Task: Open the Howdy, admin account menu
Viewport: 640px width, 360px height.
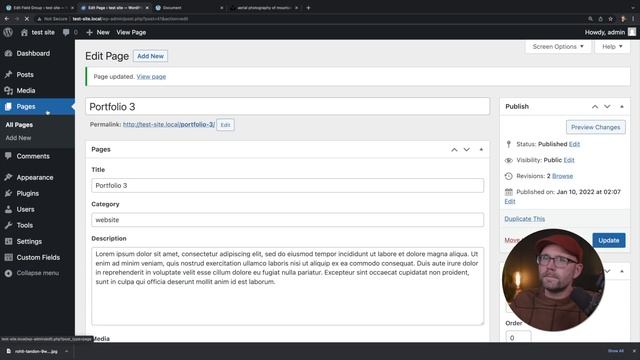Action: [x=610, y=32]
